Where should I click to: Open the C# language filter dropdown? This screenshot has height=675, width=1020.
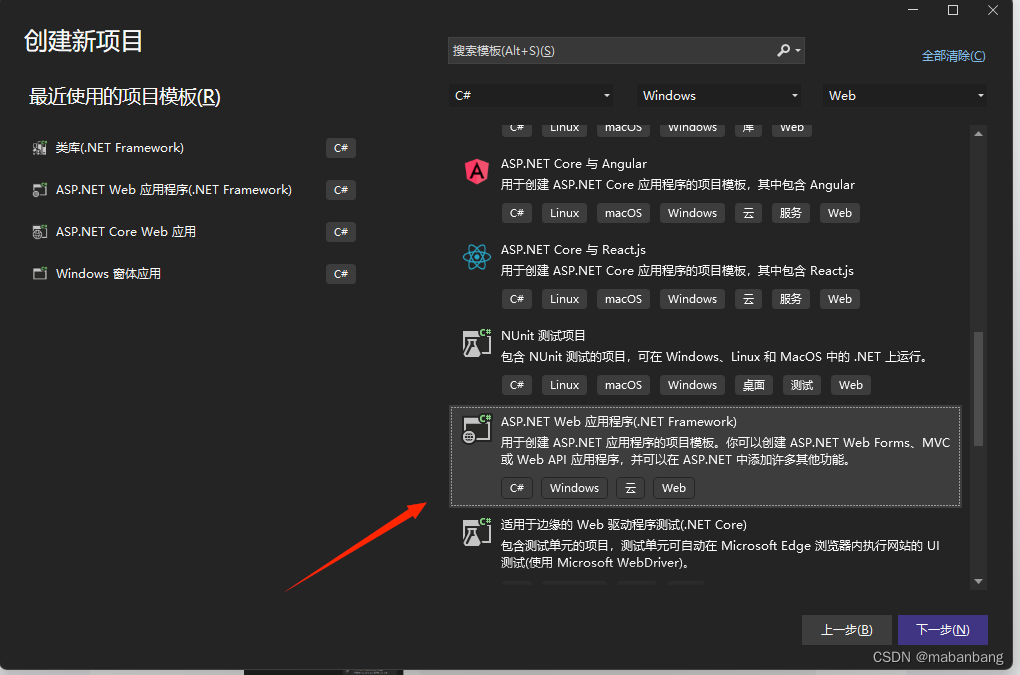pyautogui.click(x=531, y=96)
